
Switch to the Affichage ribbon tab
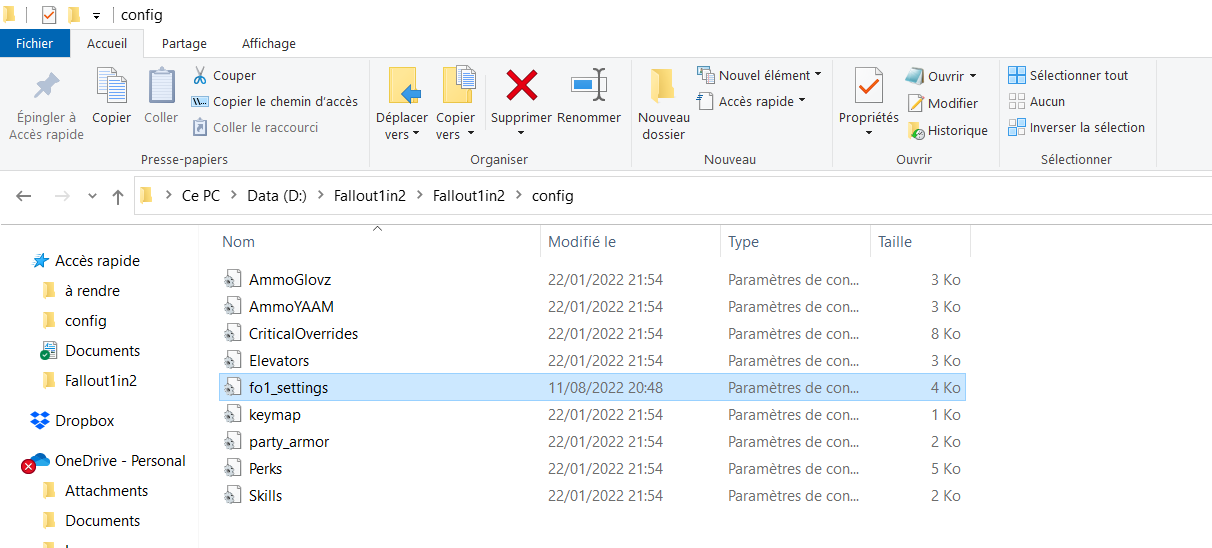coord(269,43)
